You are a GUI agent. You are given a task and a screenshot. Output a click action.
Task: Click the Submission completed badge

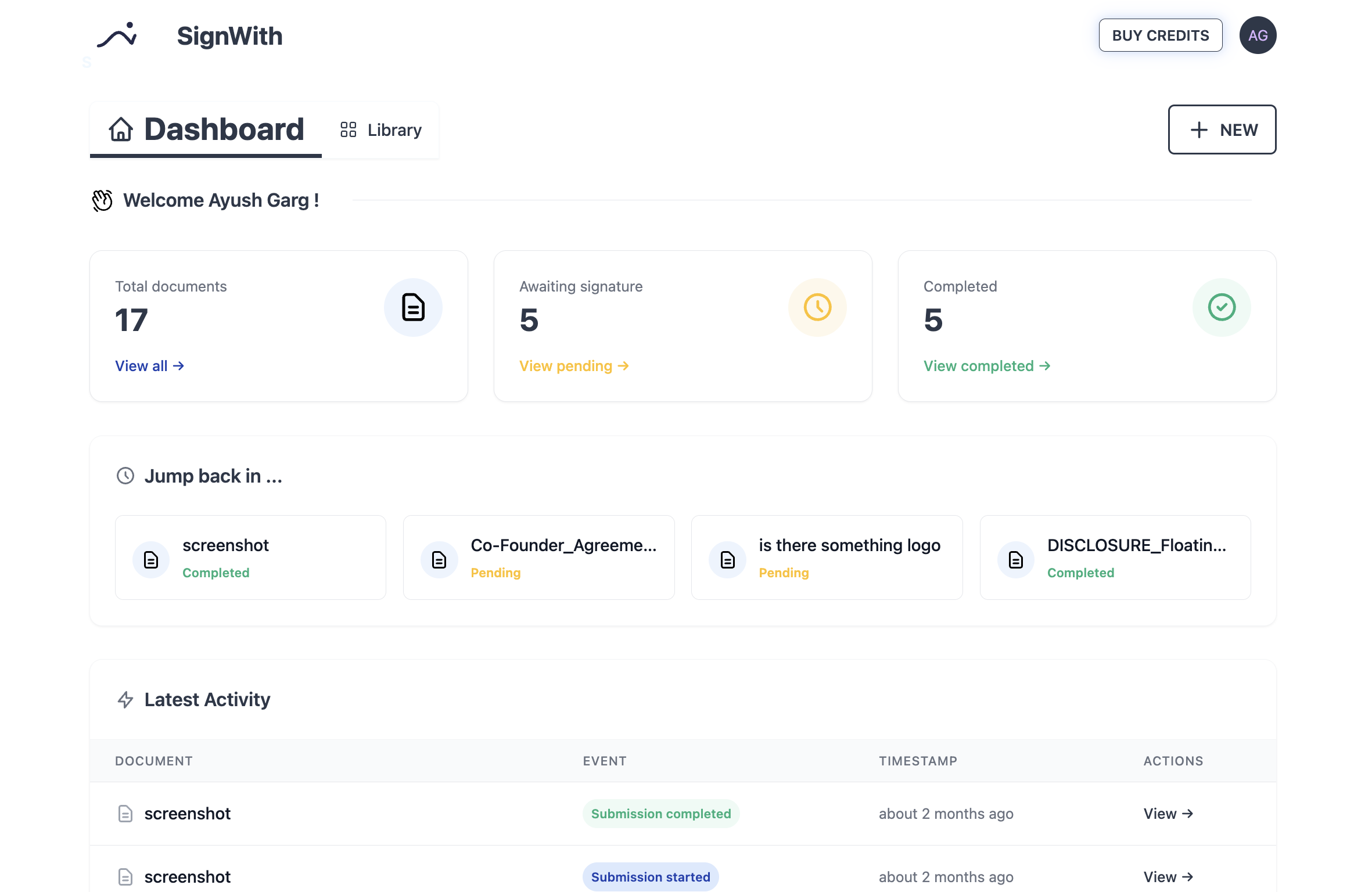(x=661, y=814)
